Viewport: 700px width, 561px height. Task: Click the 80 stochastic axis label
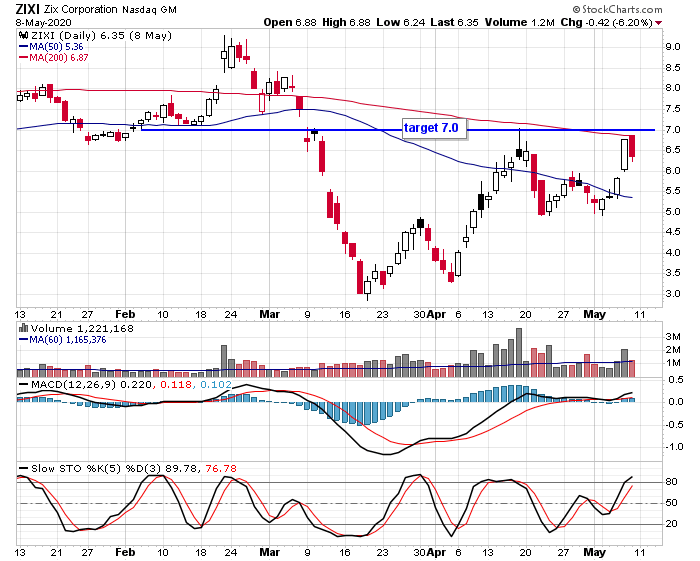[672, 482]
